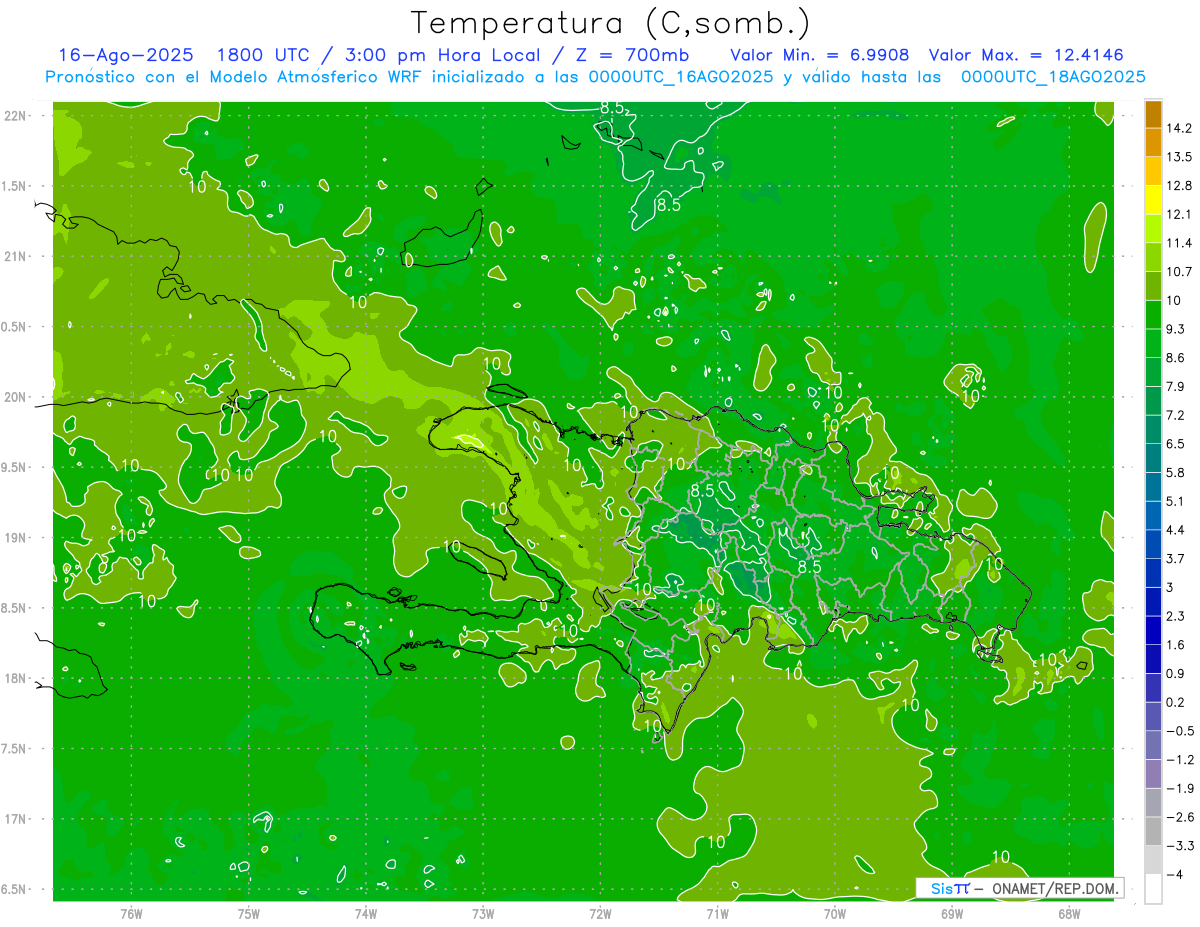This screenshot has height=927, width=1200.
Task: Click the "12.1" color scale label
Action: pos(1181,214)
